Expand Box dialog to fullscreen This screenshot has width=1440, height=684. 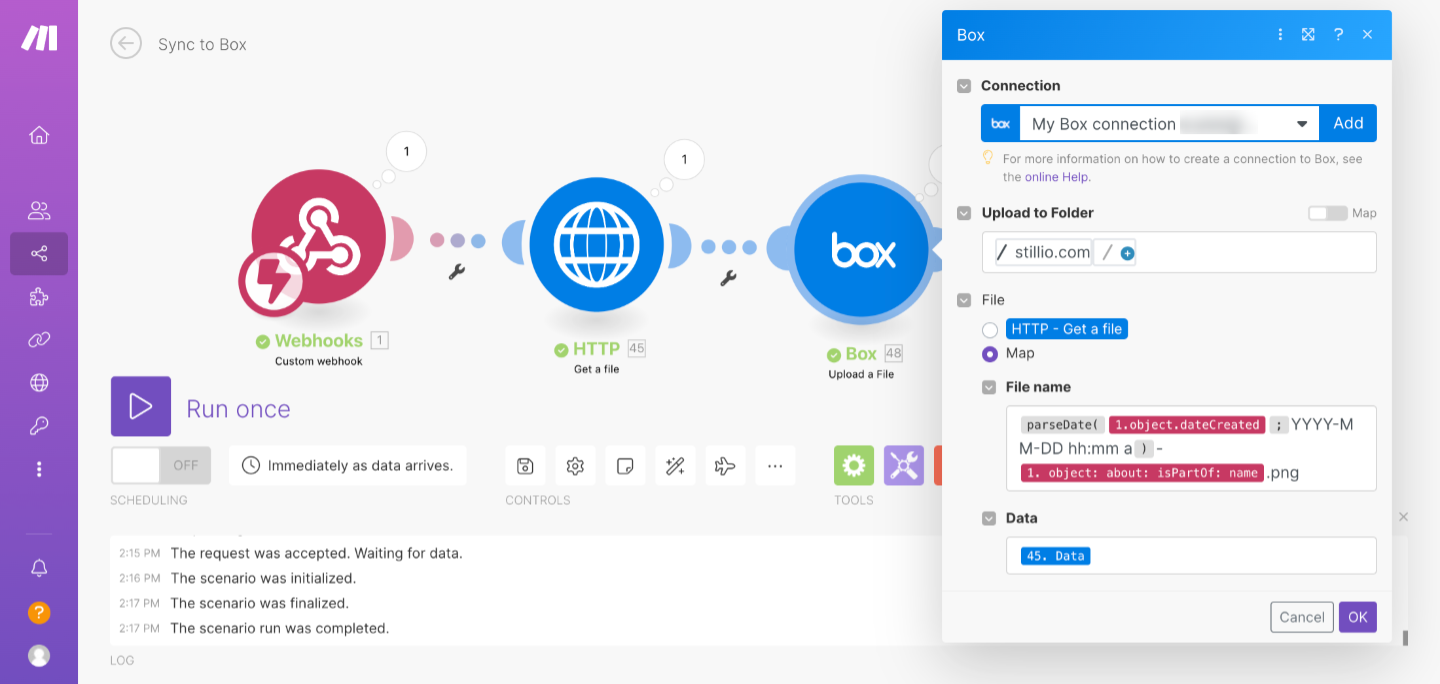click(x=1308, y=35)
